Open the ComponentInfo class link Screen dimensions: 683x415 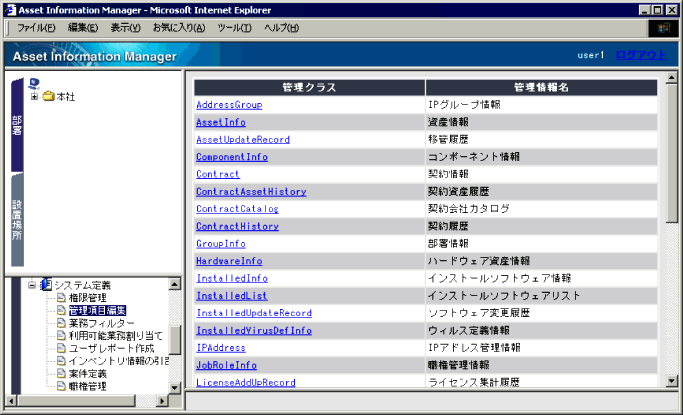click(x=232, y=157)
